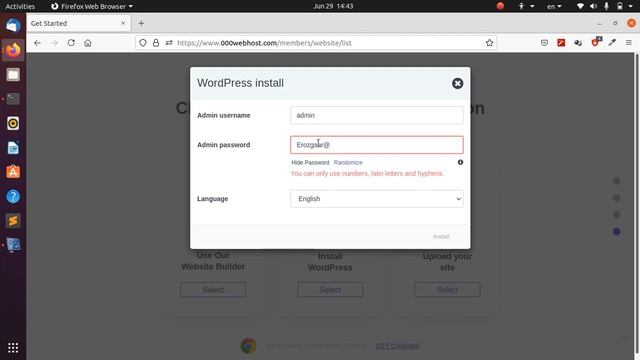Viewport: 640px width, 360px height.
Task: Click the Firefox dock icon
Action: coord(13,50)
